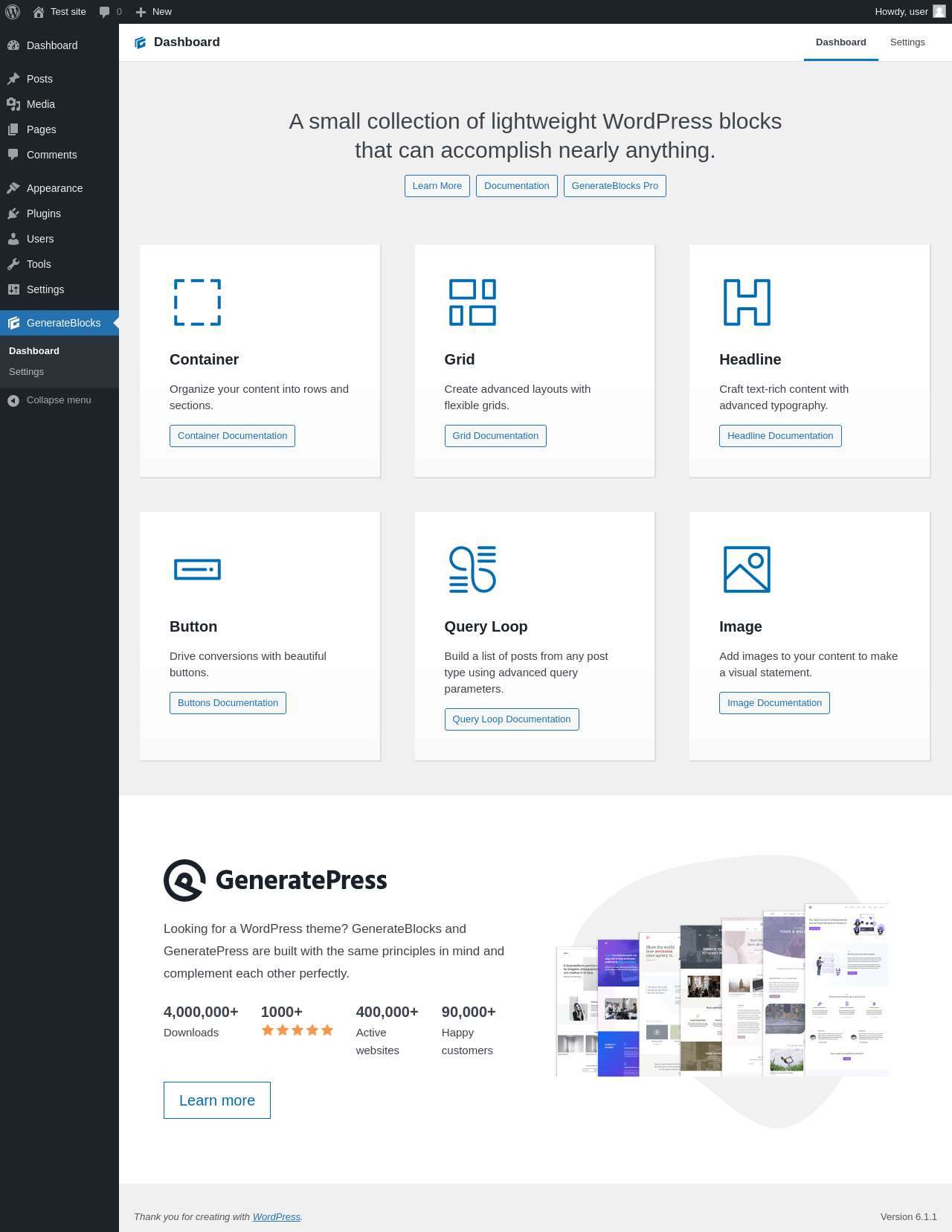Screen dimensions: 952x1232
Task: Open the Comments sidebar menu
Action: [x=59, y=155]
